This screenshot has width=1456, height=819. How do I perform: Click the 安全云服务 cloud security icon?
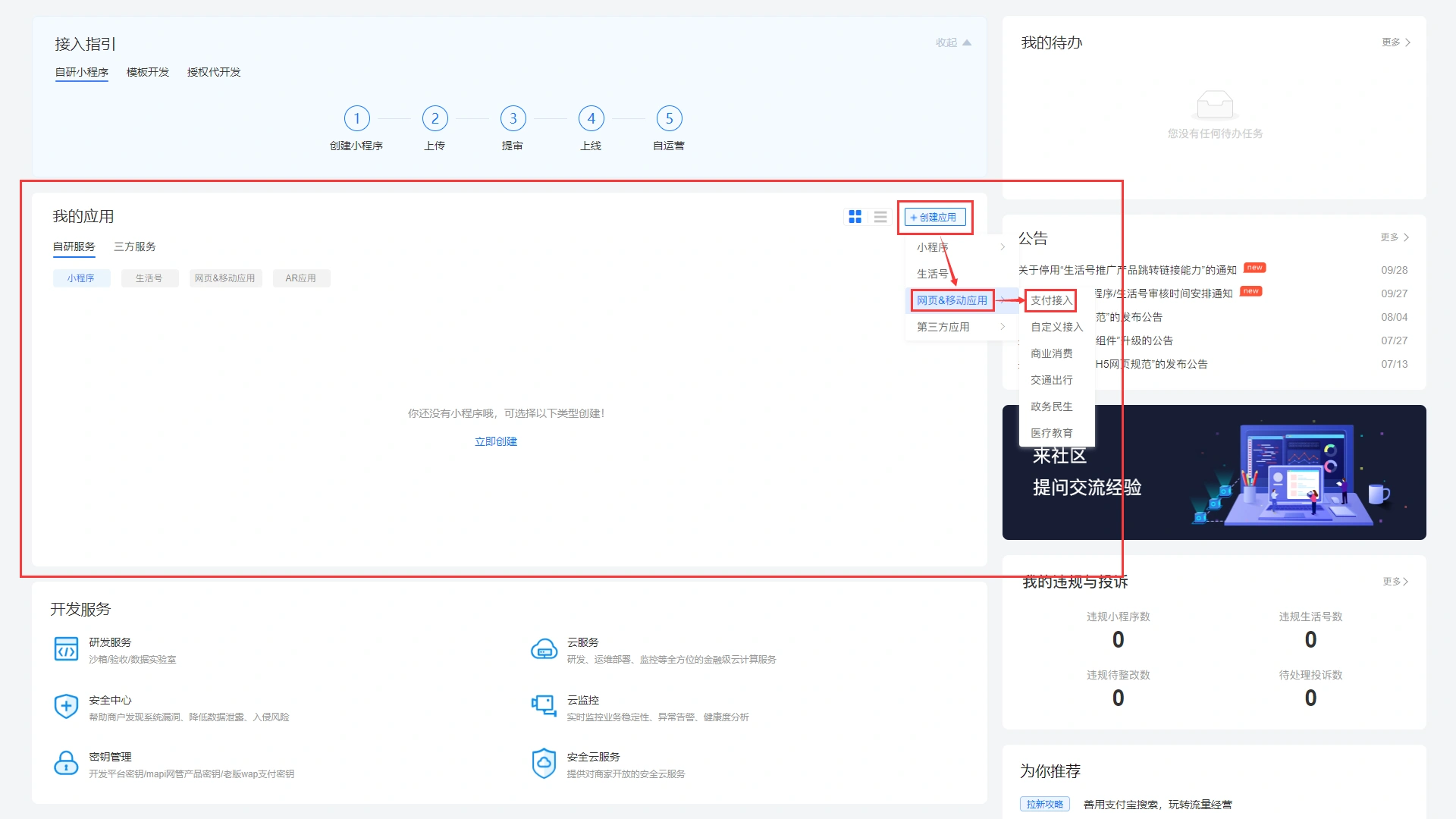(544, 763)
